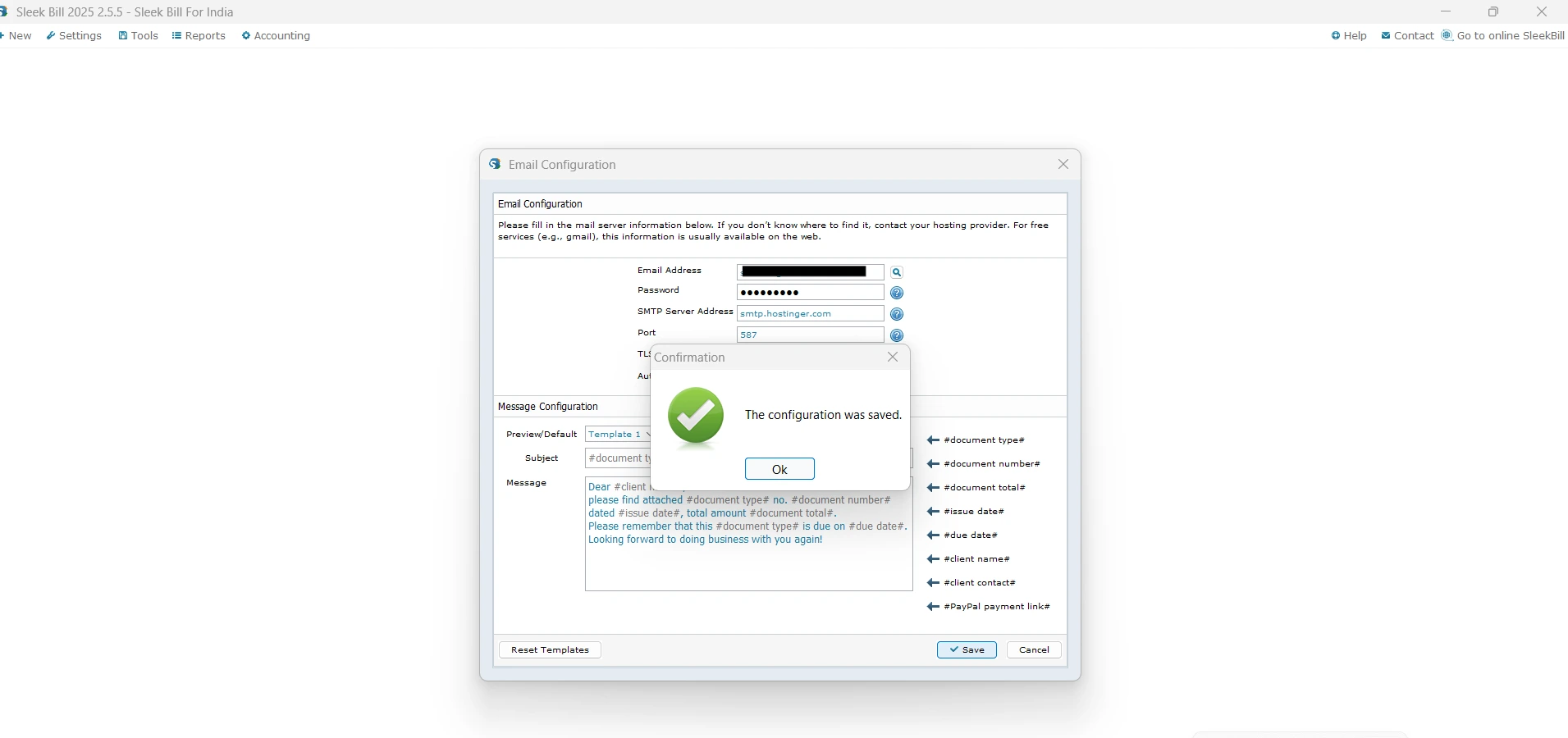Click the Cancel button
1568x738 pixels.
[x=1034, y=650]
